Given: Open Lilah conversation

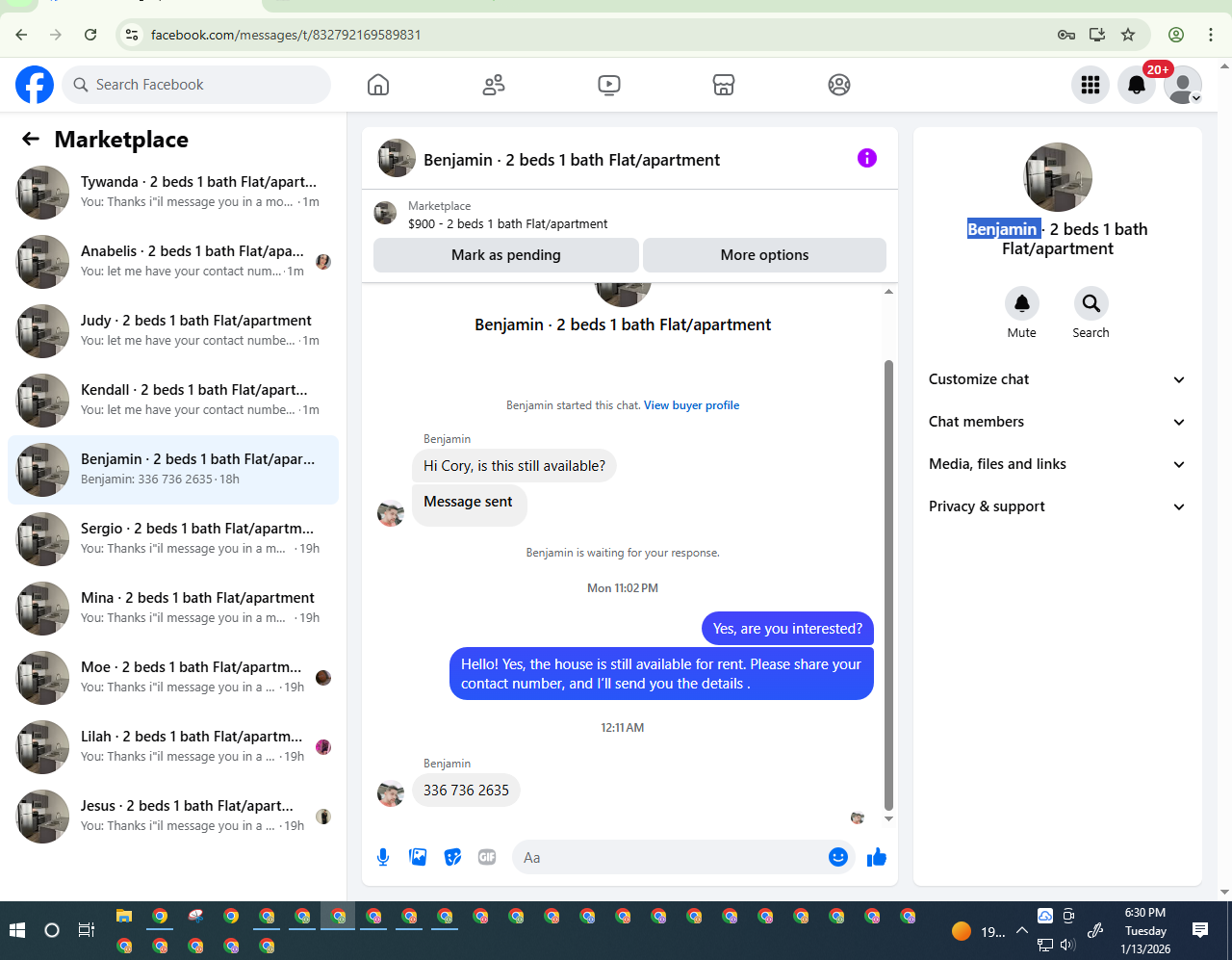Looking at the screenshot, I should pyautogui.click(x=173, y=747).
